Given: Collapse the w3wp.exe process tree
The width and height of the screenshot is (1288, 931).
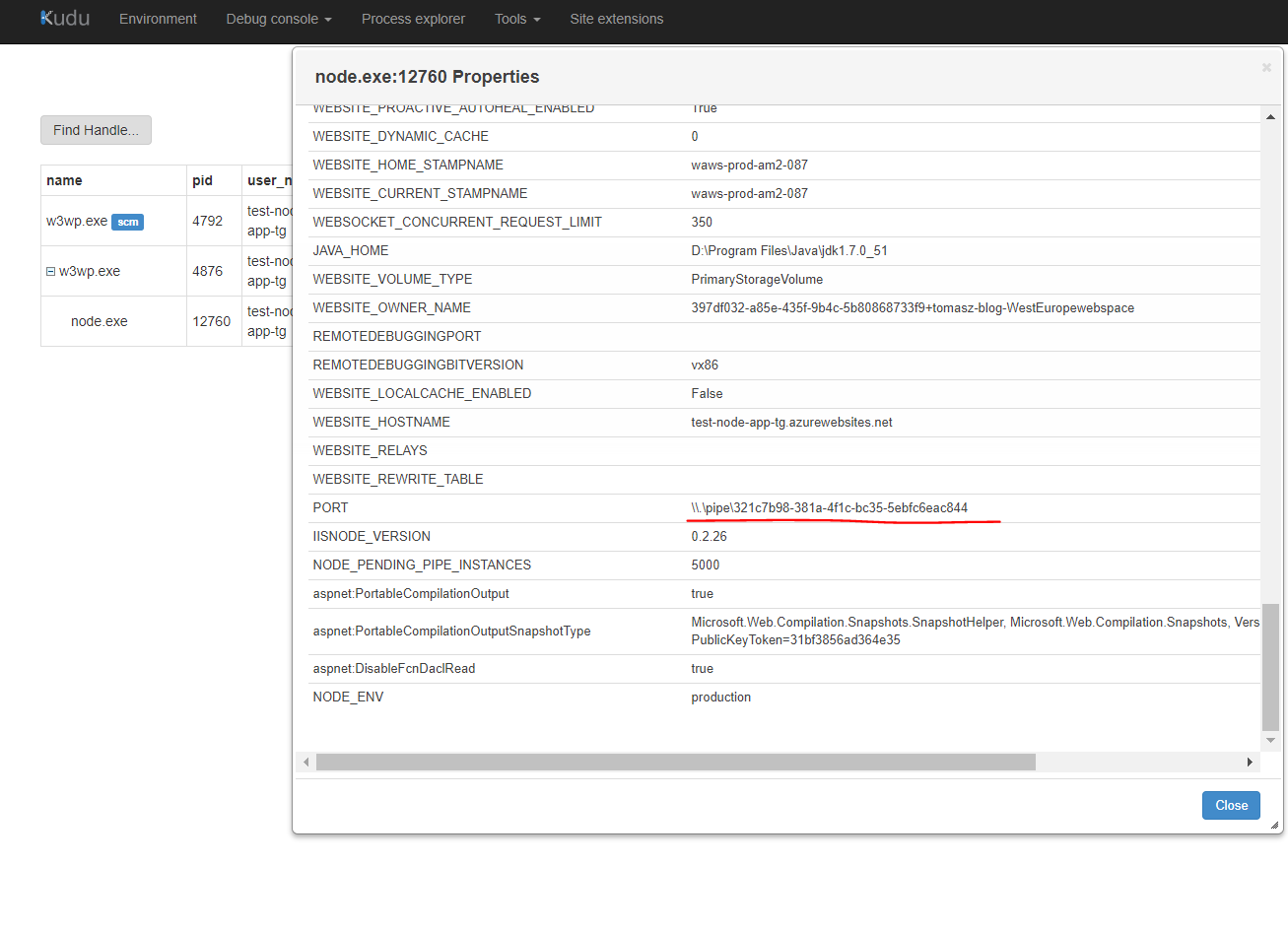Looking at the screenshot, I should [x=51, y=272].
